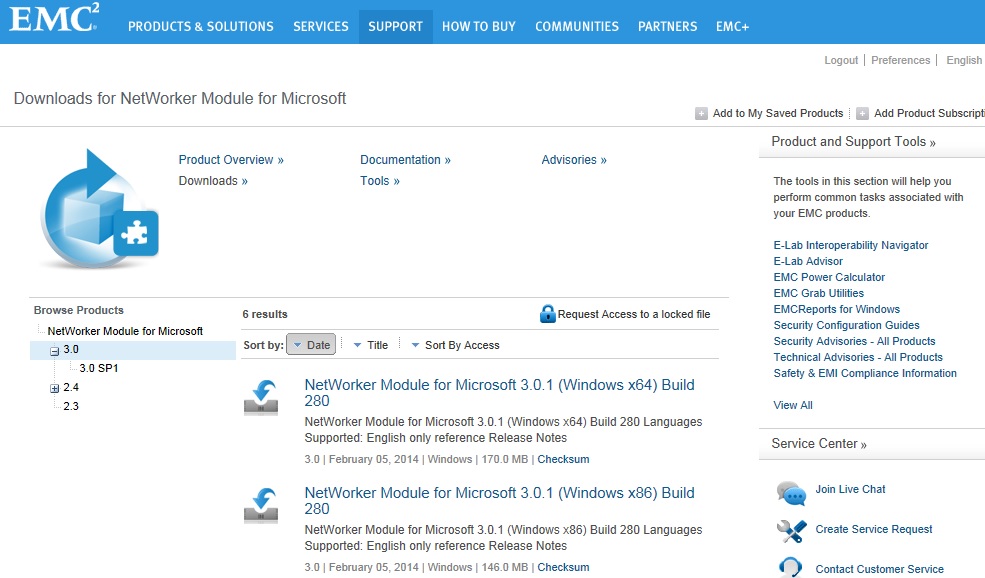The height and width of the screenshot is (578, 985).
Task: Open the Advisories link
Action: [x=574, y=160]
